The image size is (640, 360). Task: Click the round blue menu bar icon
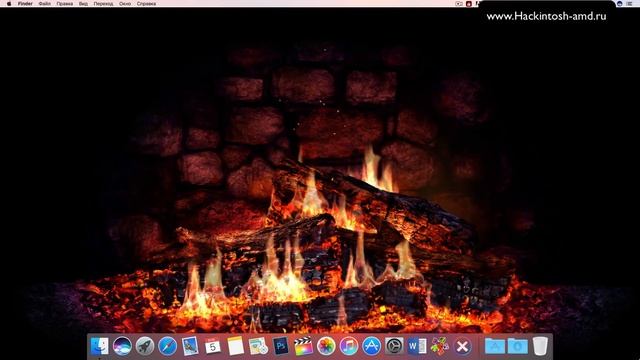620,4
